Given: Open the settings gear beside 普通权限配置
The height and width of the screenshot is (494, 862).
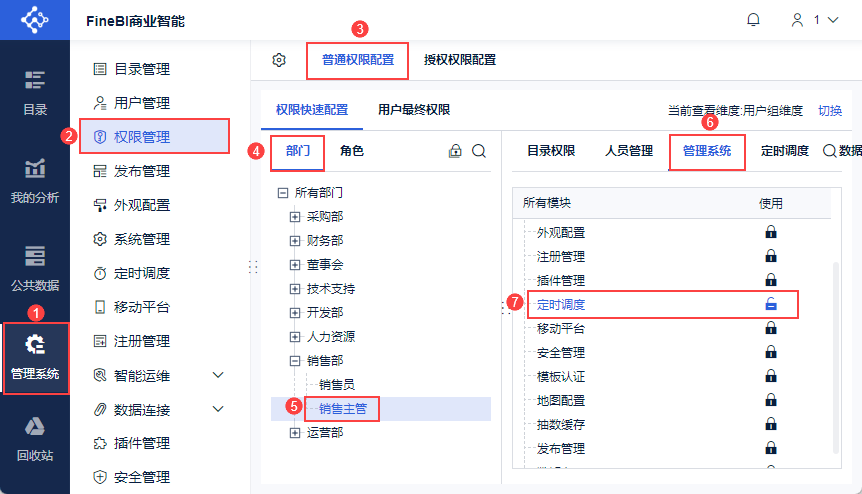Looking at the screenshot, I should pyautogui.click(x=279, y=60).
